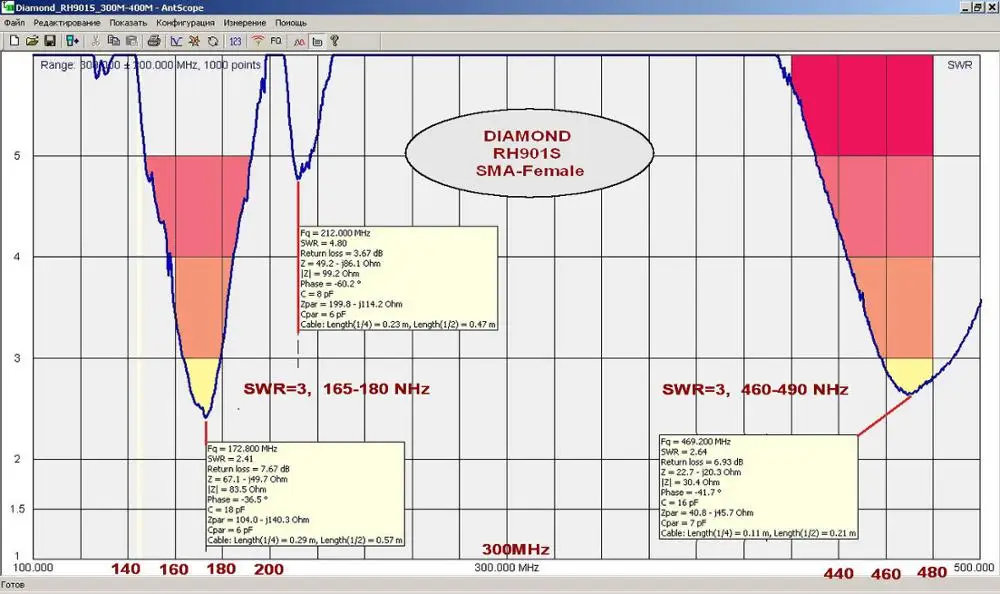The height and width of the screenshot is (594, 1000).
Task: Click the SWR minimum of the 172.8 MHz dip
Action: (205, 418)
